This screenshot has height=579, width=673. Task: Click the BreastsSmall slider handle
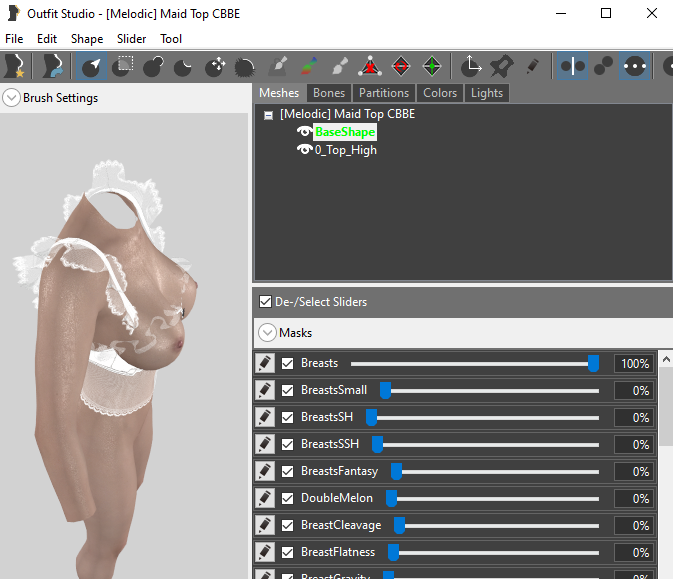[x=385, y=390]
